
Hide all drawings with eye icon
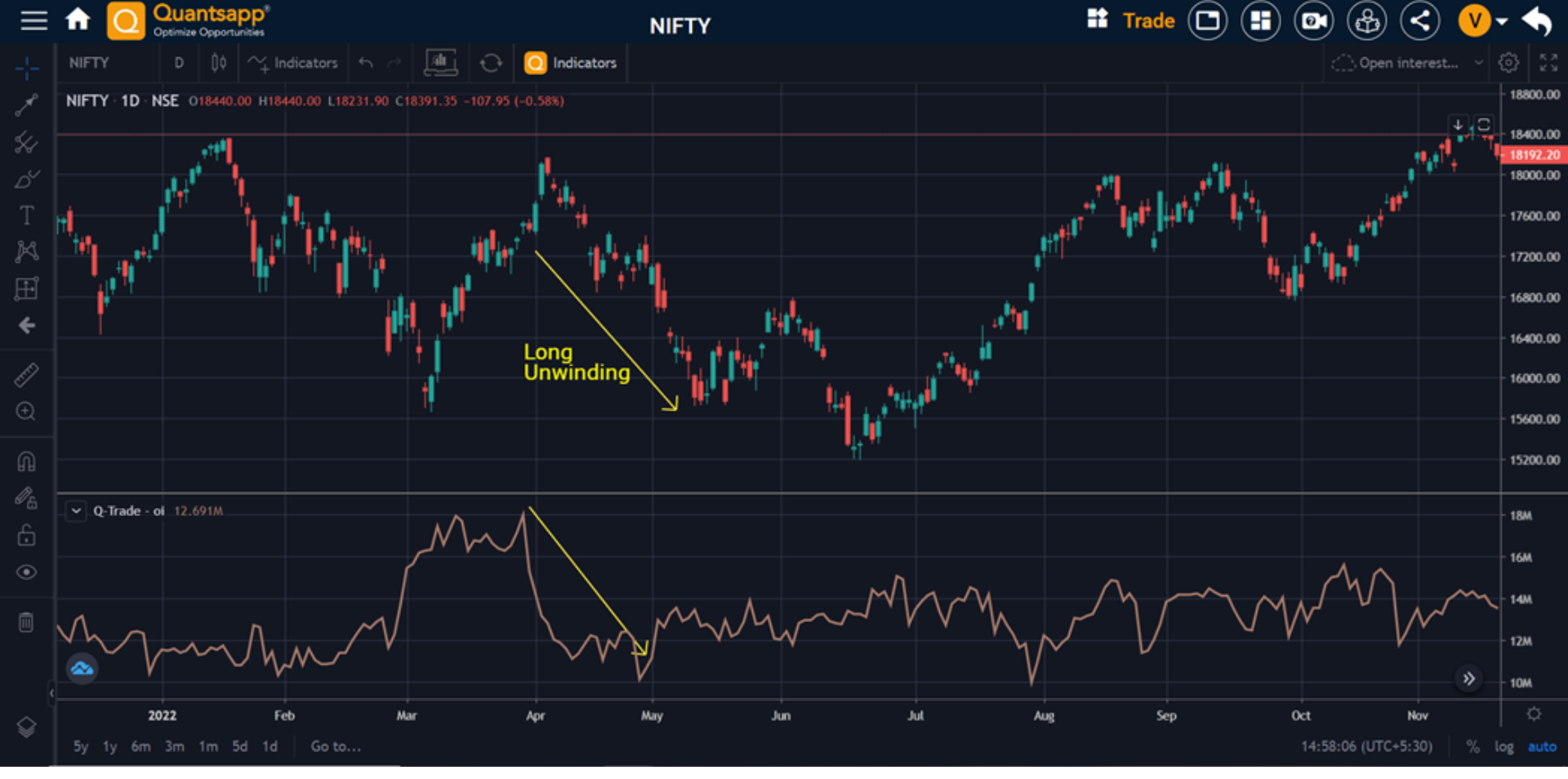pyautogui.click(x=26, y=572)
